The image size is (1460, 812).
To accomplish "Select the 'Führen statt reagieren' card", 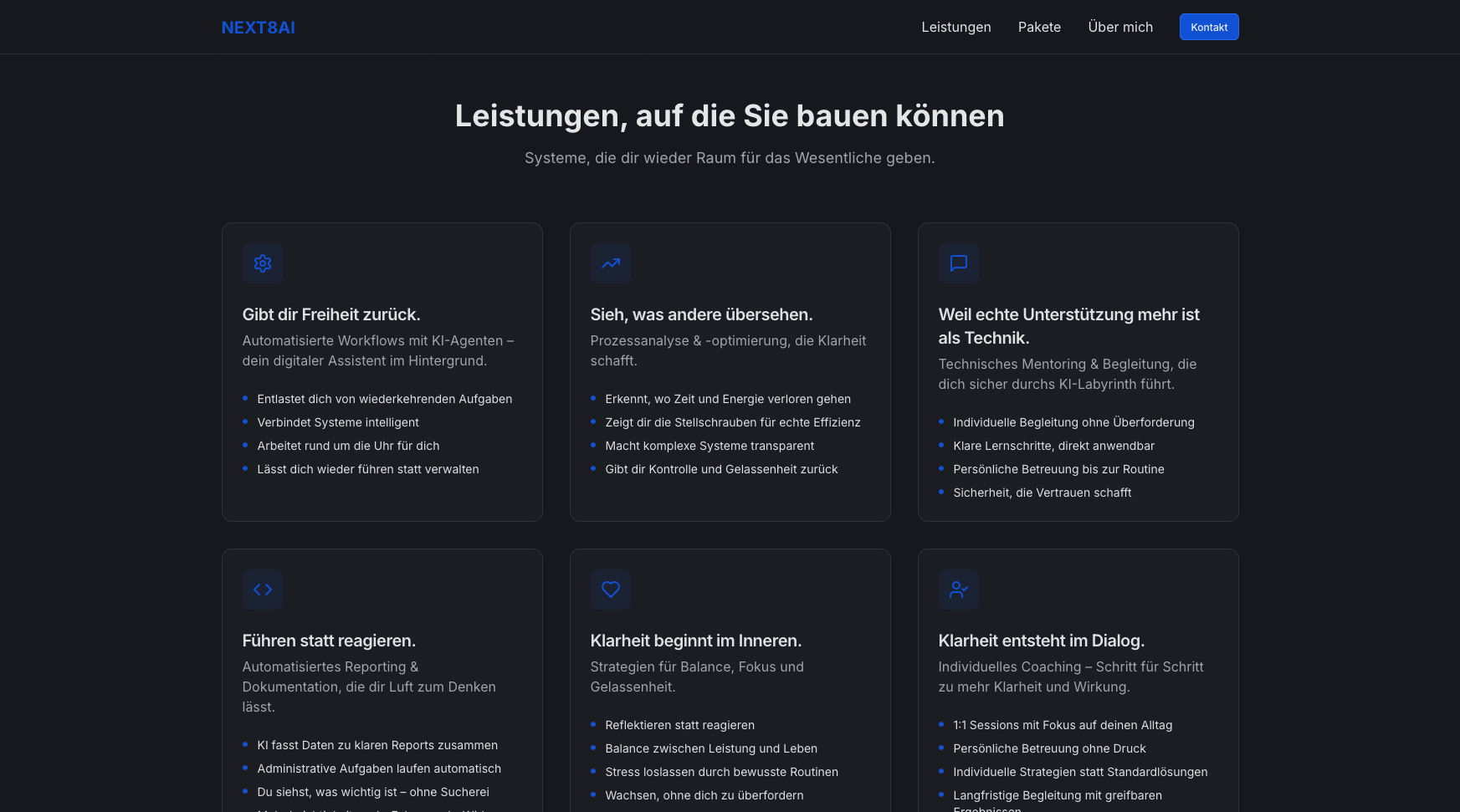I will pos(329,641).
